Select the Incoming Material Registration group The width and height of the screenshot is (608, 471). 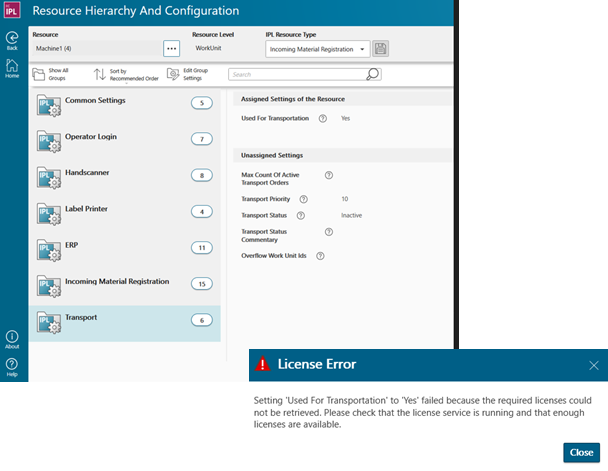click(124, 284)
